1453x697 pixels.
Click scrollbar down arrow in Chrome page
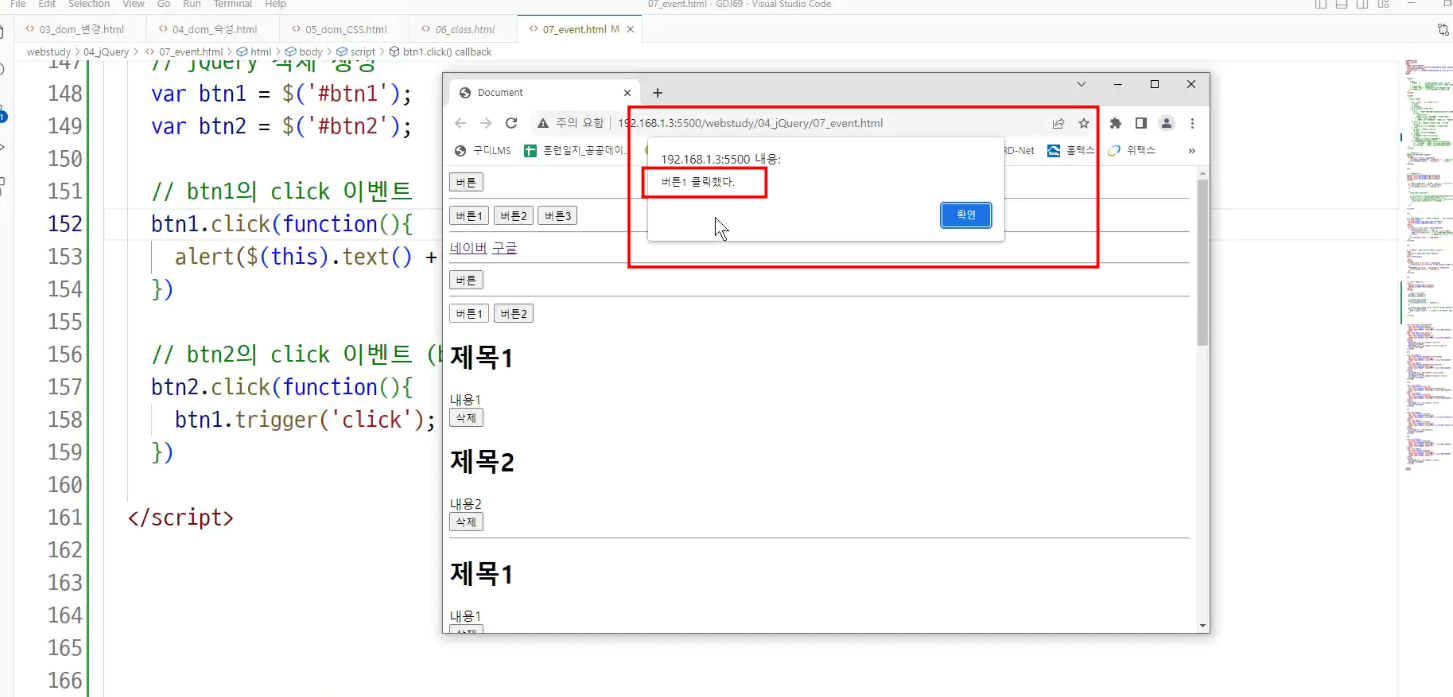pos(1202,625)
